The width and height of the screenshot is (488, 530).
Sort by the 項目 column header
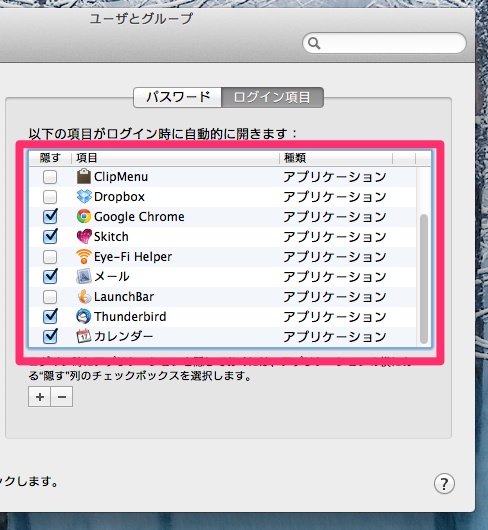coord(175,158)
